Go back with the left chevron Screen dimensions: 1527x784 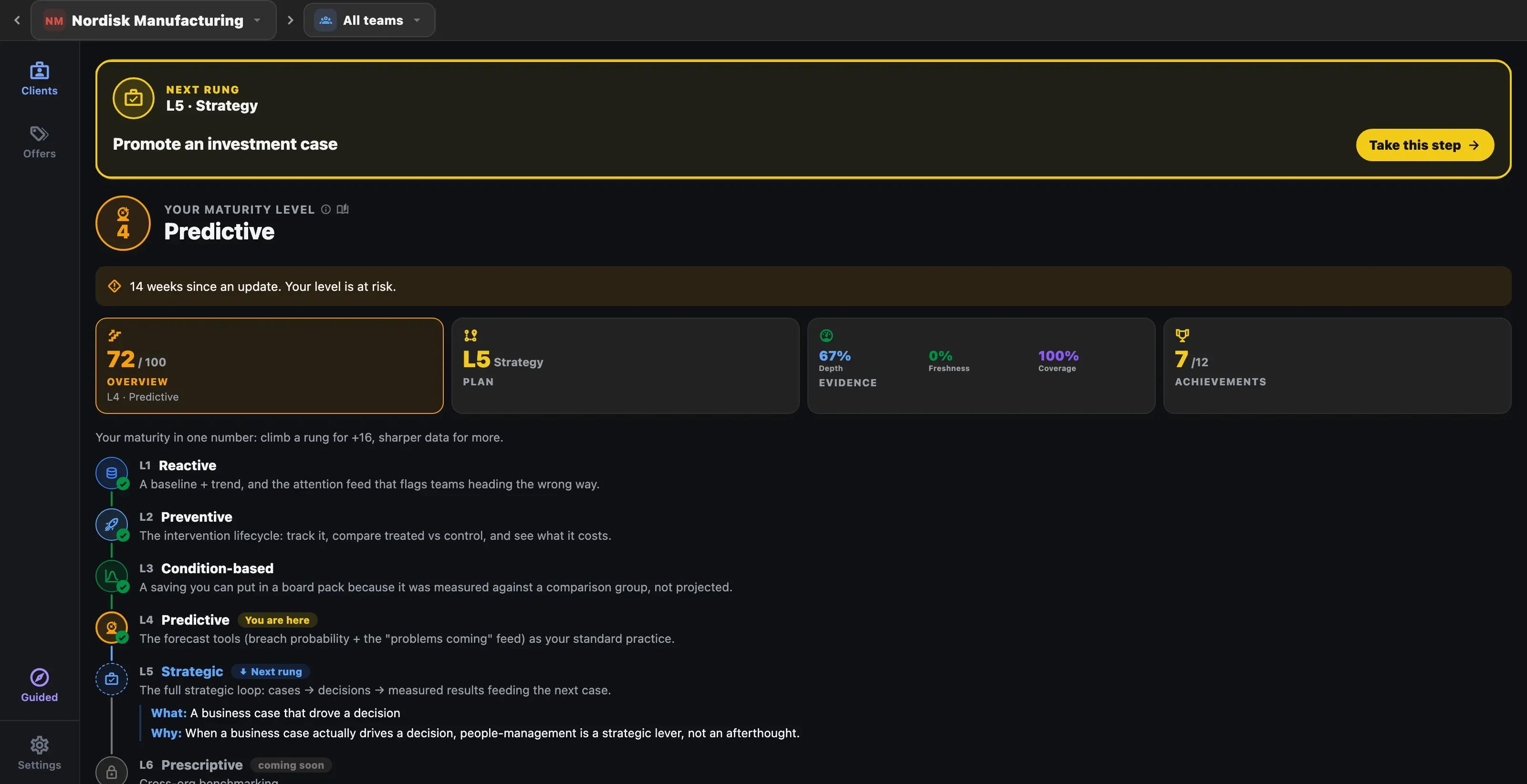tap(17, 20)
